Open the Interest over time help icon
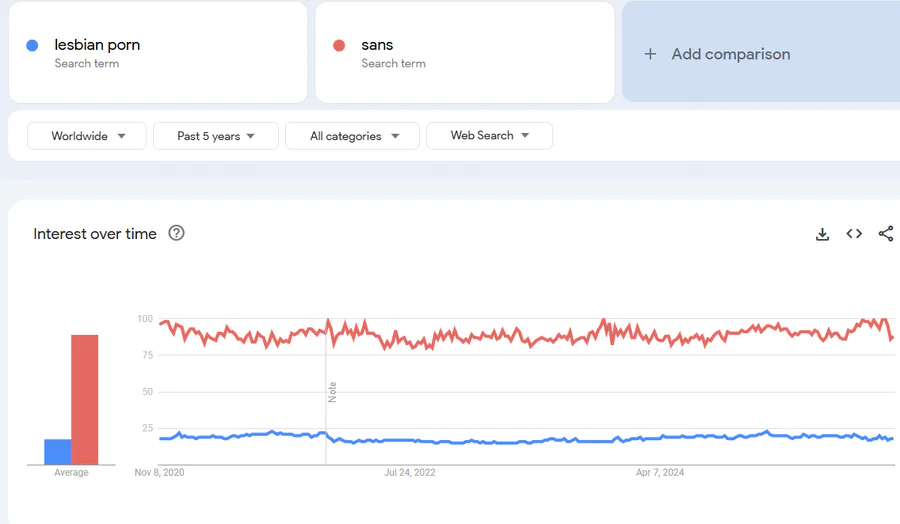Viewport: 900px width, 524px height. click(177, 234)
